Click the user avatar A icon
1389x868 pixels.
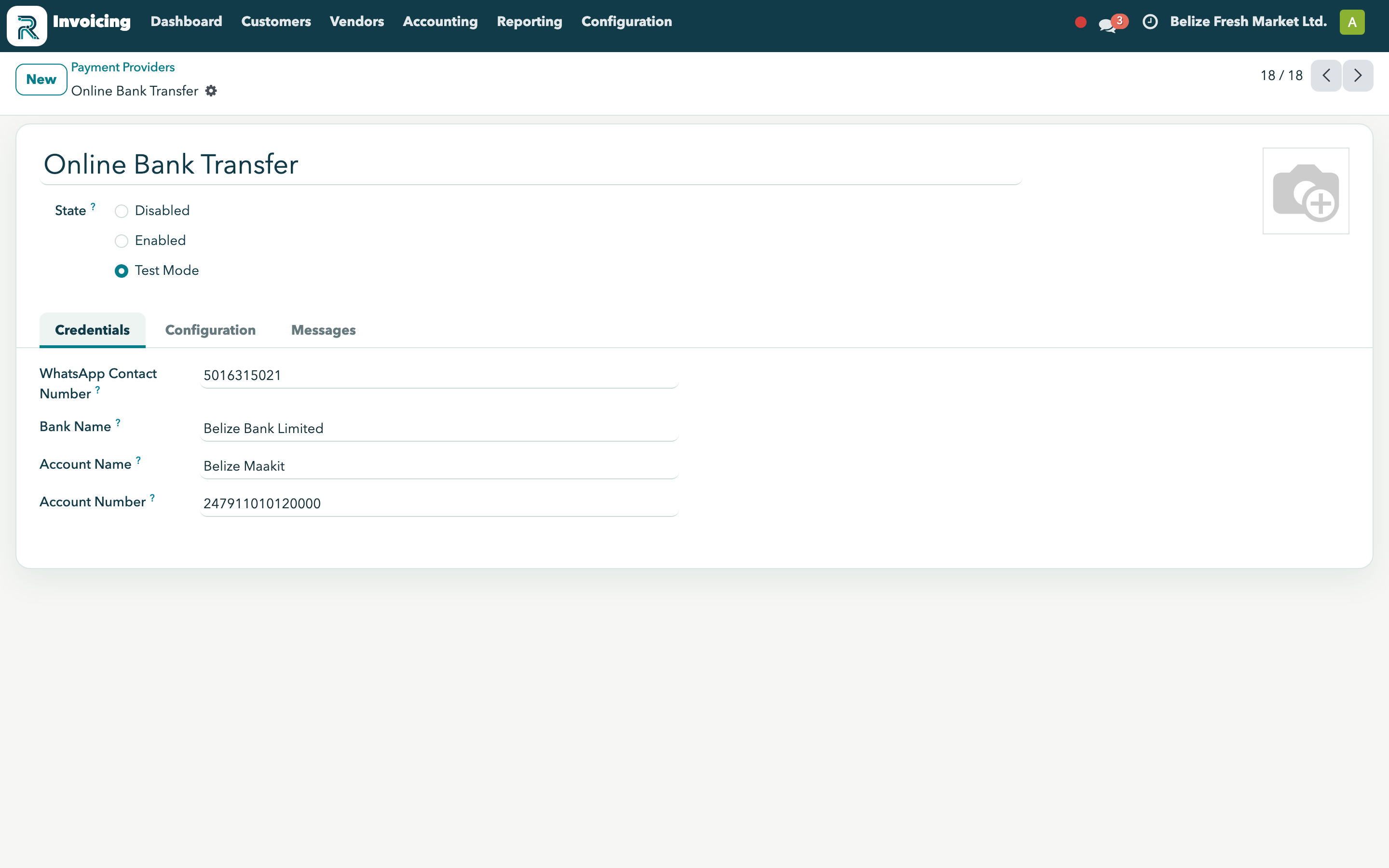pyautogui.click(x=1352, y=22)
